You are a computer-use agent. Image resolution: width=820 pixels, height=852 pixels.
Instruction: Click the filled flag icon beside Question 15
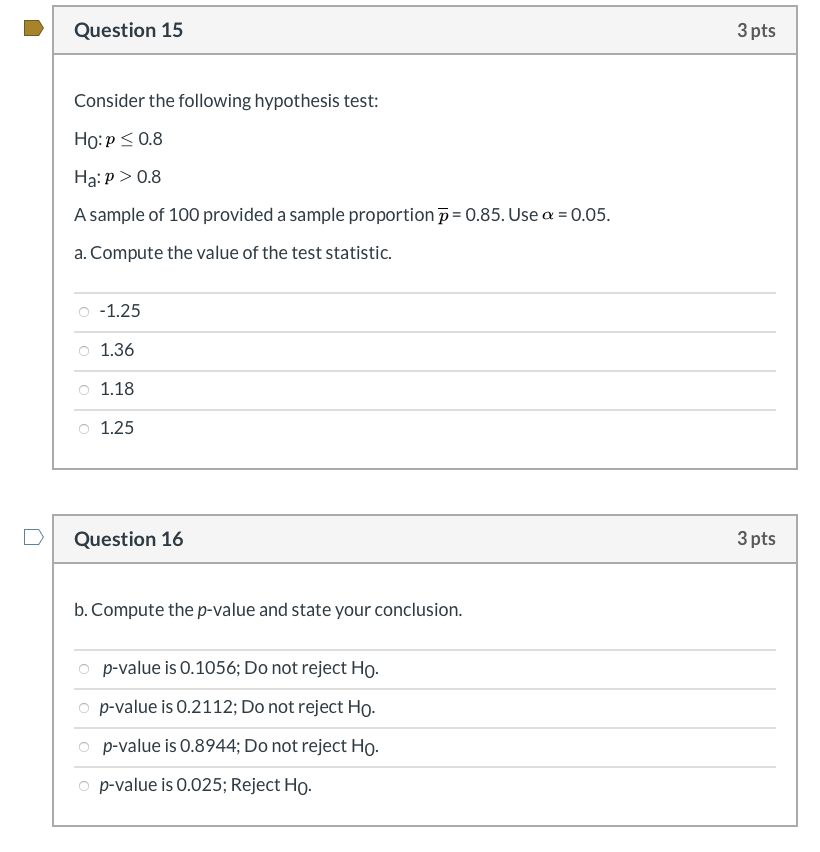point(31,30)
